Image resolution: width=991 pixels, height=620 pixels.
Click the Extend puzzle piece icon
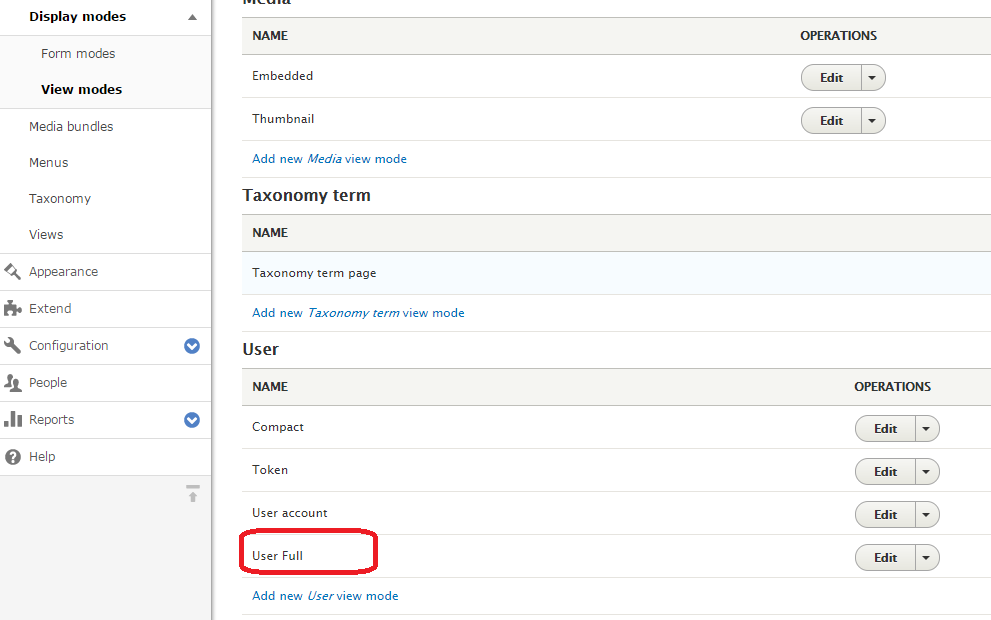13,308
